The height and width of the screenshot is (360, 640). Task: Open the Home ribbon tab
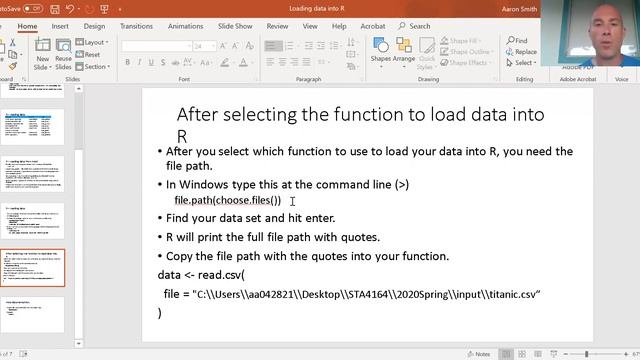pos(27,26)
